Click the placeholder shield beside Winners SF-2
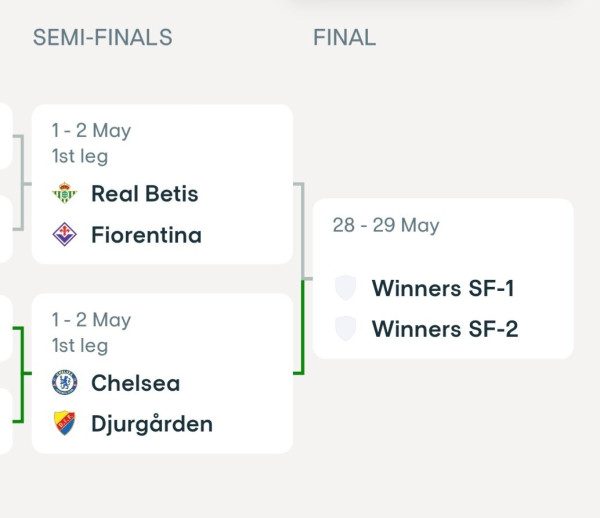The image size is (600, 518). coord(346,328)
